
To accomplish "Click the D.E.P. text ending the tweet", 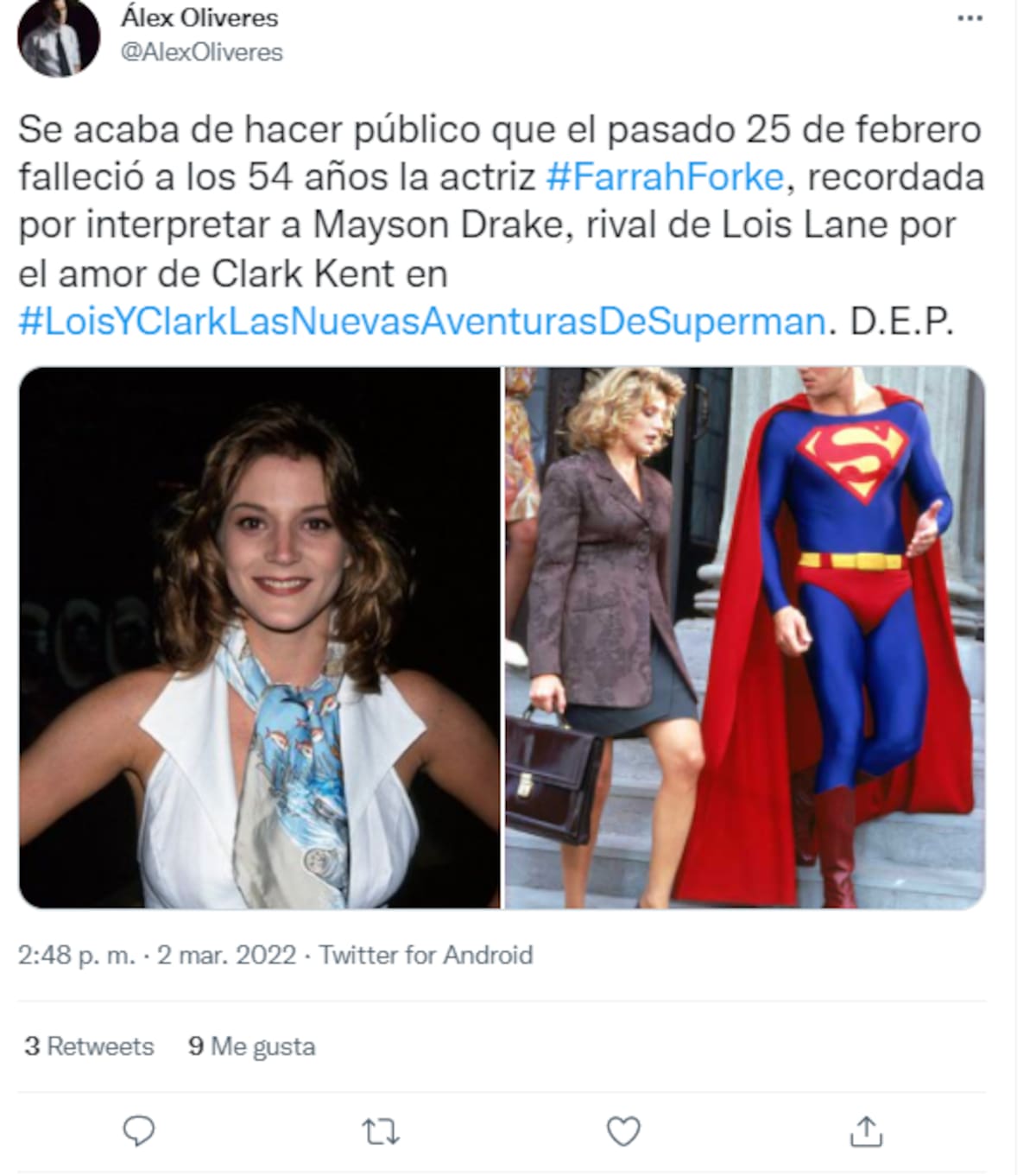I will (x=901, y=321).
